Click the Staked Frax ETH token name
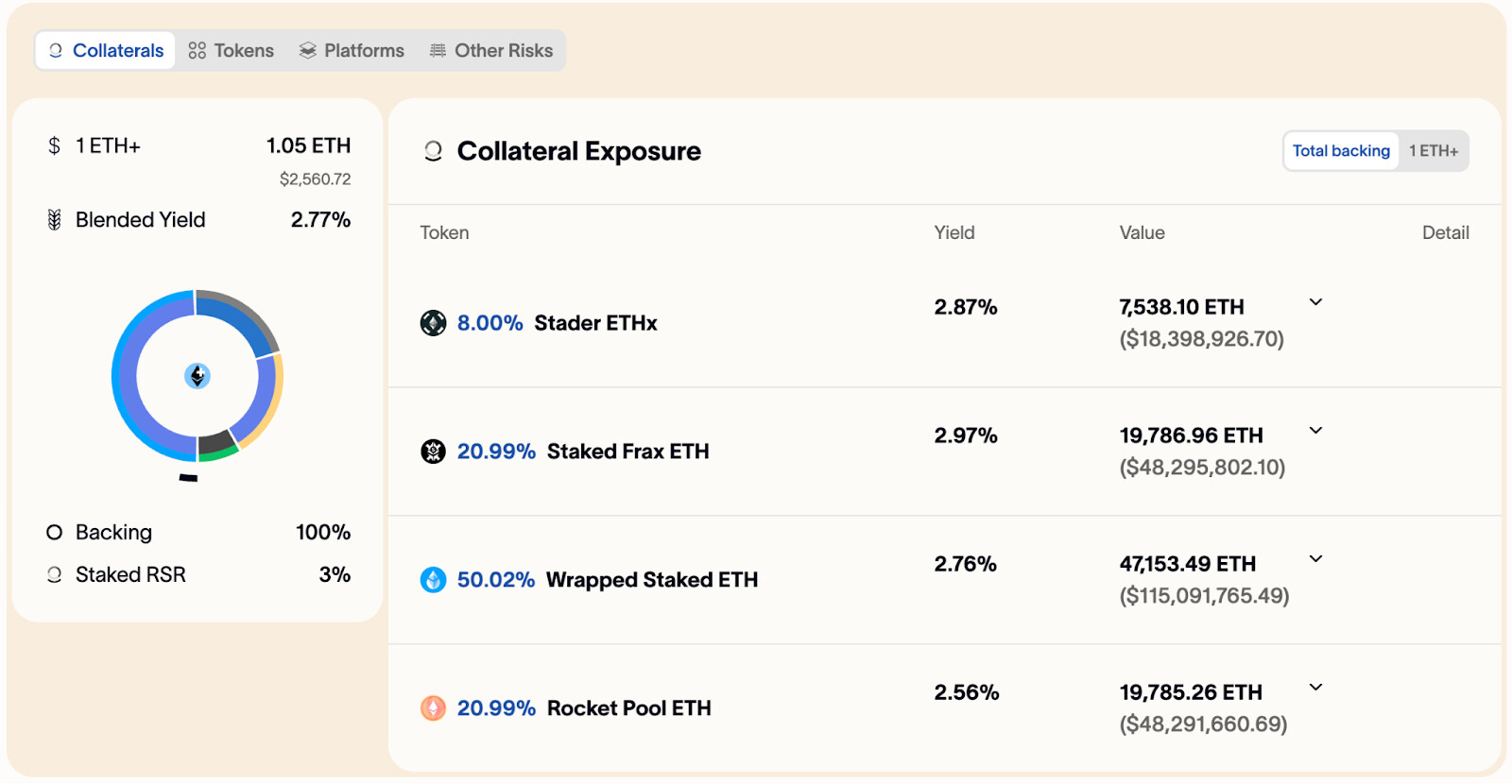The width and height of the screenshot is (1512, 784). pyautogui.click(x=627, y=452)
